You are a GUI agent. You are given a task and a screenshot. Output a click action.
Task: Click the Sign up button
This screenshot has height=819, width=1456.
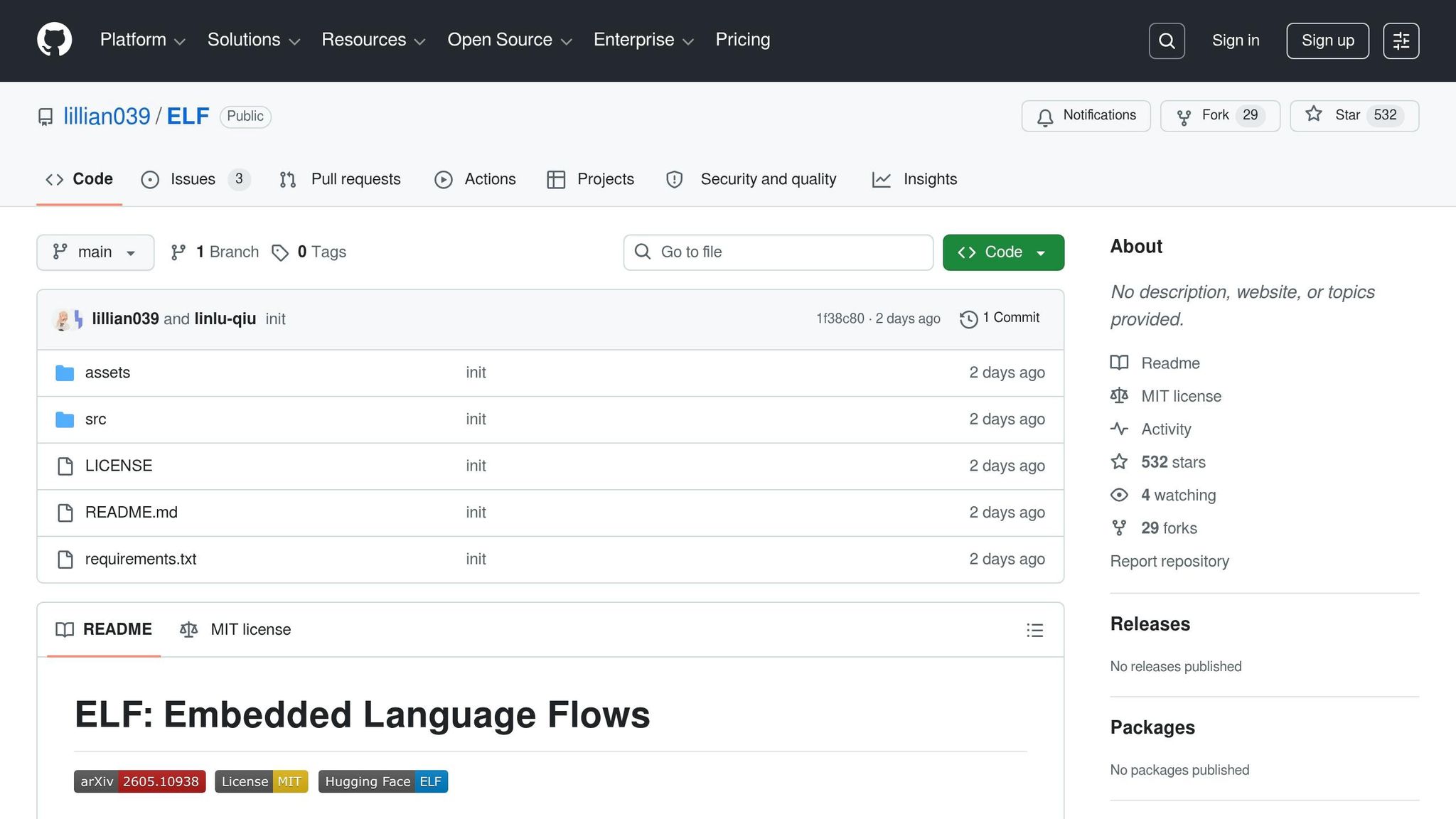click(1327, 41)
